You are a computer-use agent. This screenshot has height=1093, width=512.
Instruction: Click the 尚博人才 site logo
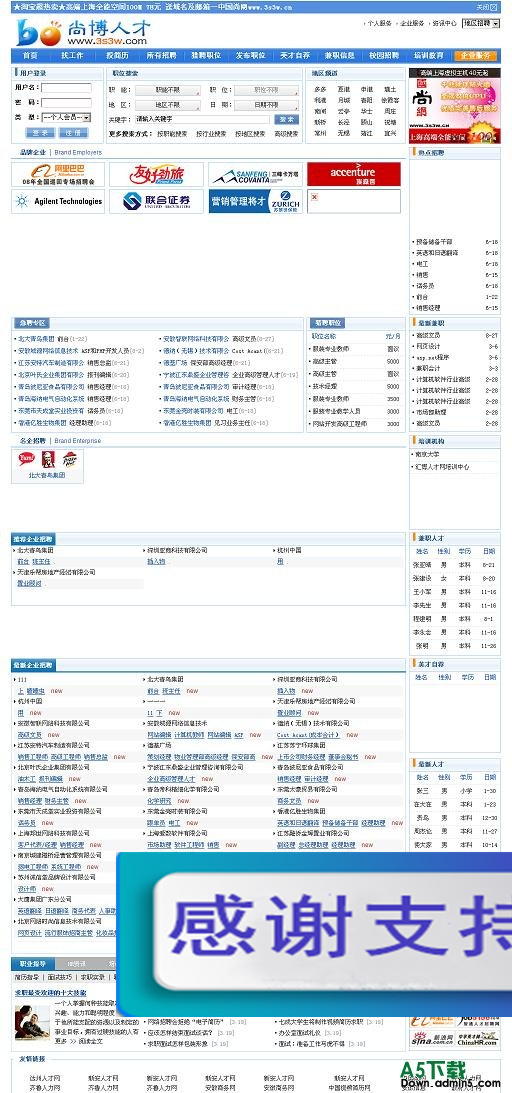pyautogui.click(x=84, y=32)
